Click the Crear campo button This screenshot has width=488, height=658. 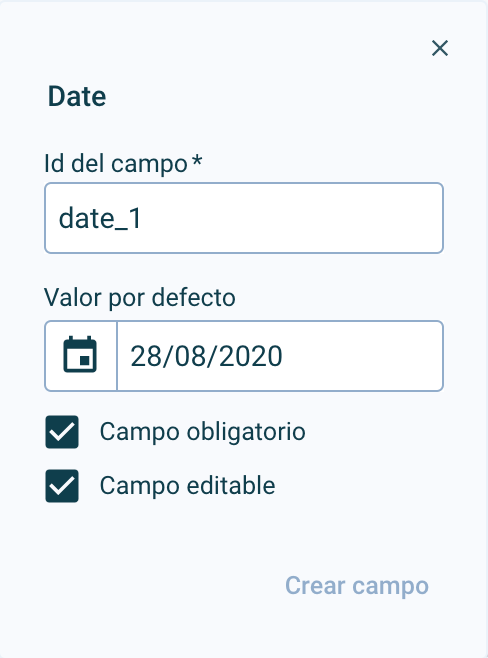click(x=357, y=585)
